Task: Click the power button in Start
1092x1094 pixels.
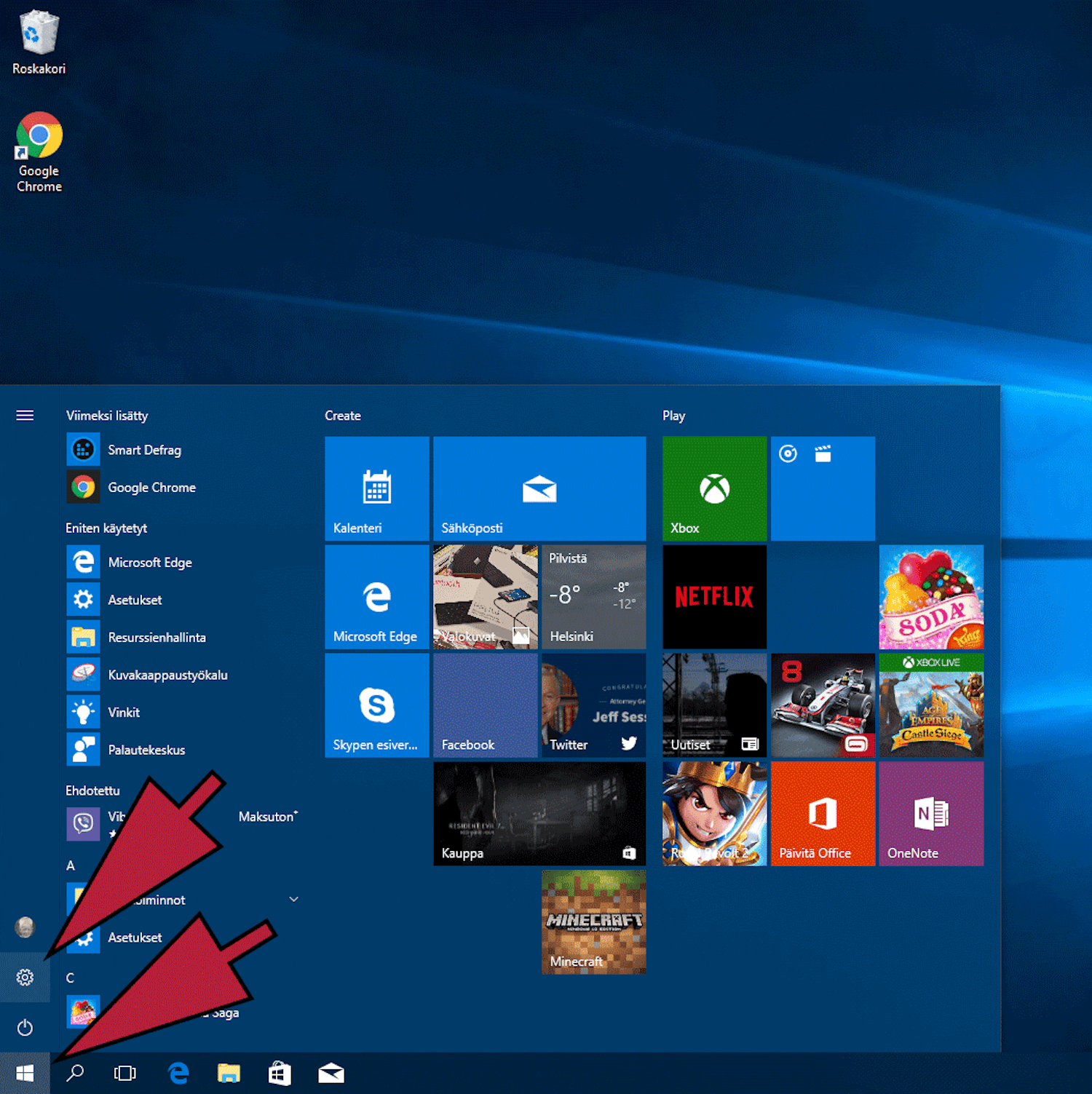Action: pyautogui.click(x=25, y=1028)
